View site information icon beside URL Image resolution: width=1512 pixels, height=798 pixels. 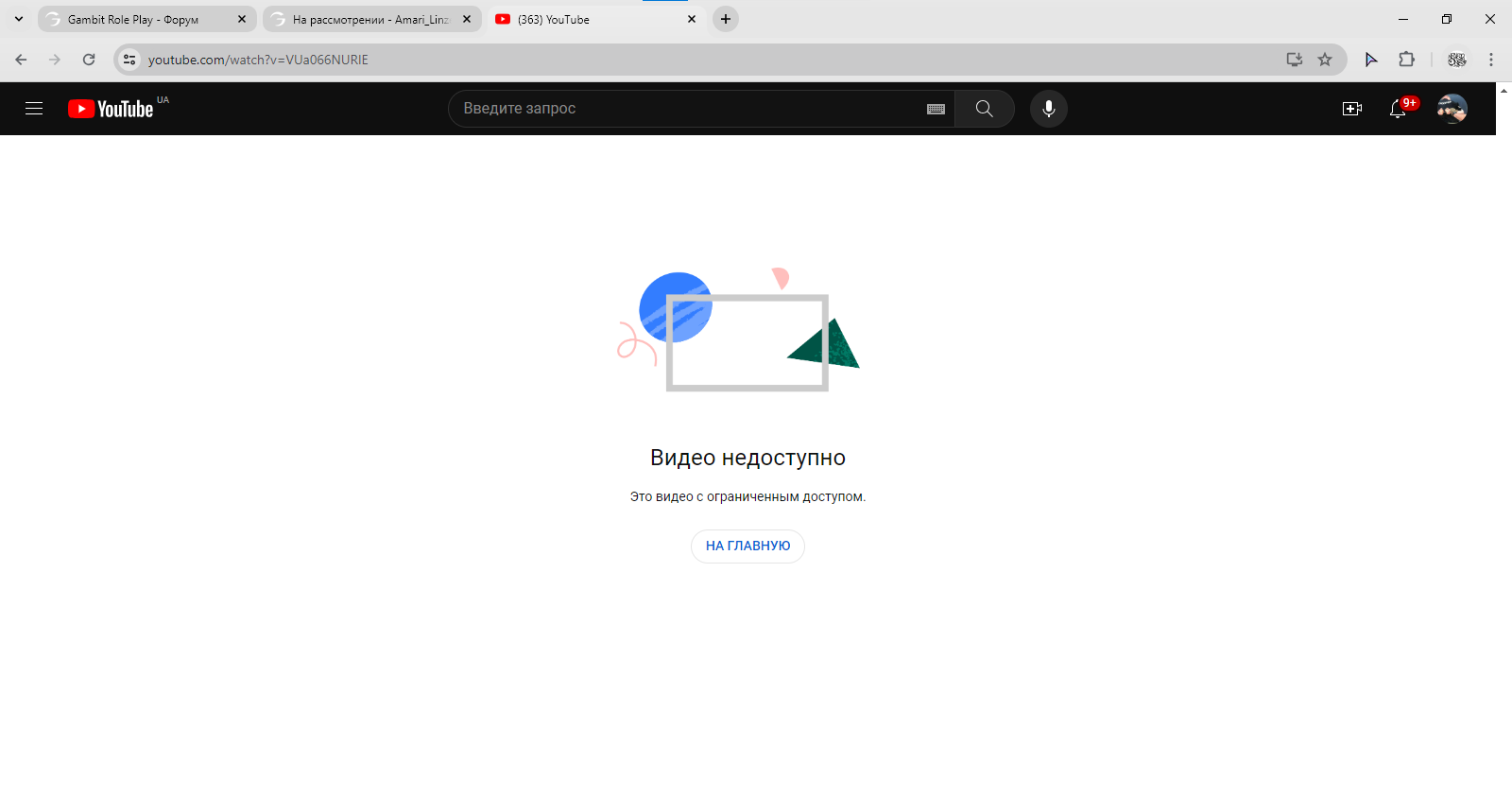tap(129, 60)
